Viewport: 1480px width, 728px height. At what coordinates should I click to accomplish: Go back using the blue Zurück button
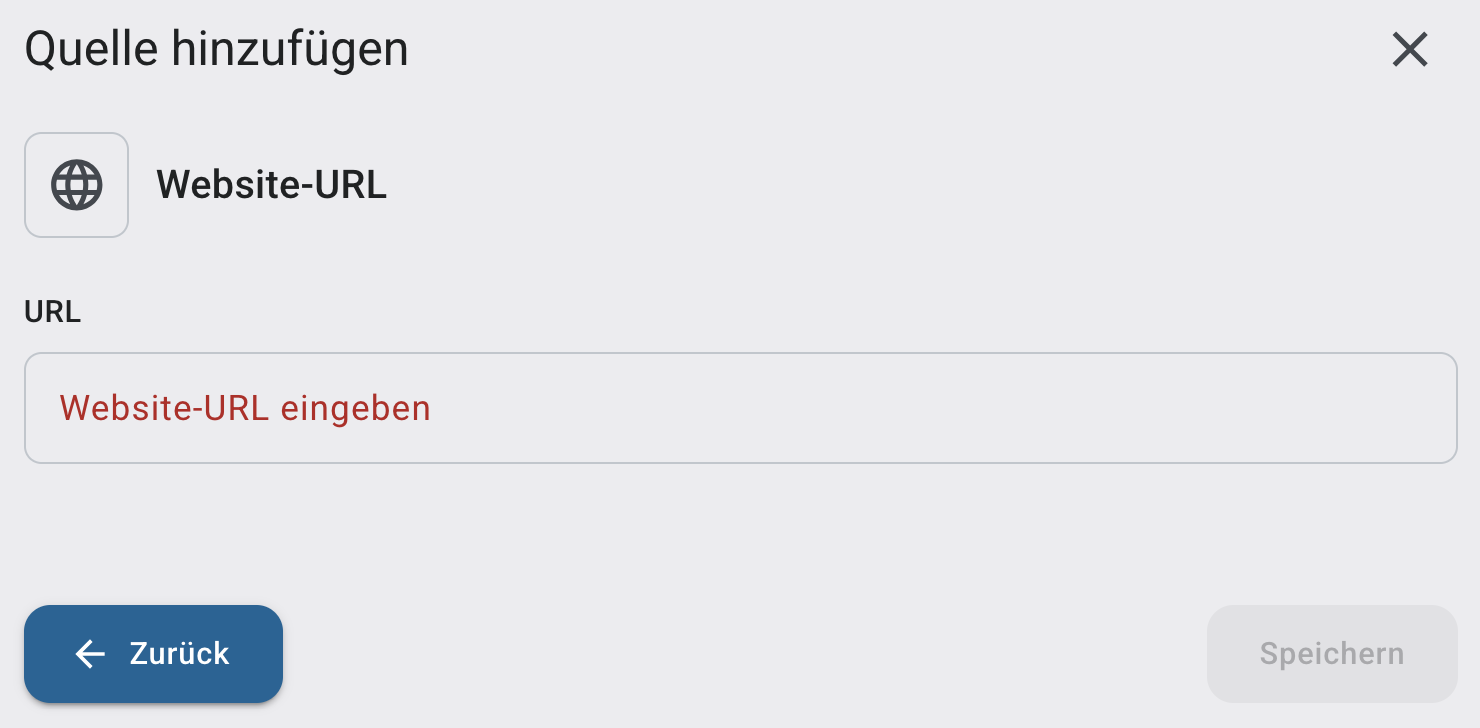tap(153, 654)
